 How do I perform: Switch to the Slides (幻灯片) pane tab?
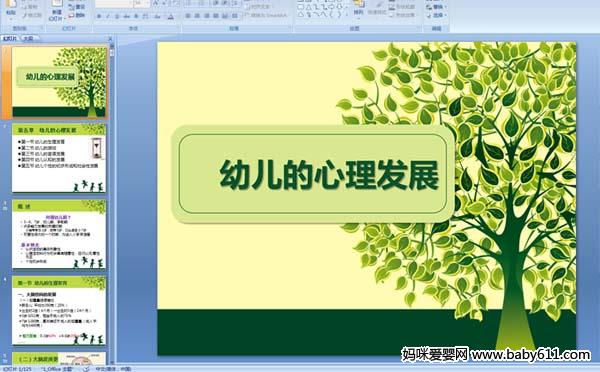point(10,38)
